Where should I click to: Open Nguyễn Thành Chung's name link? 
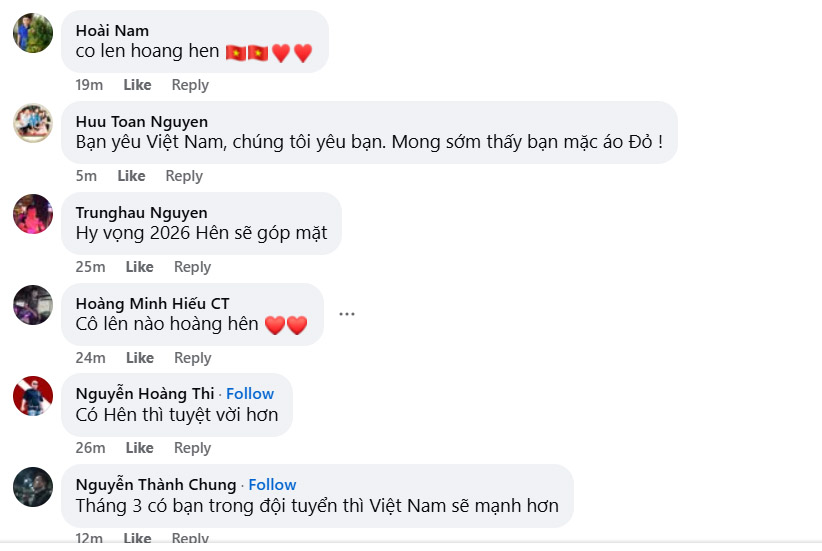pos(156,485)
